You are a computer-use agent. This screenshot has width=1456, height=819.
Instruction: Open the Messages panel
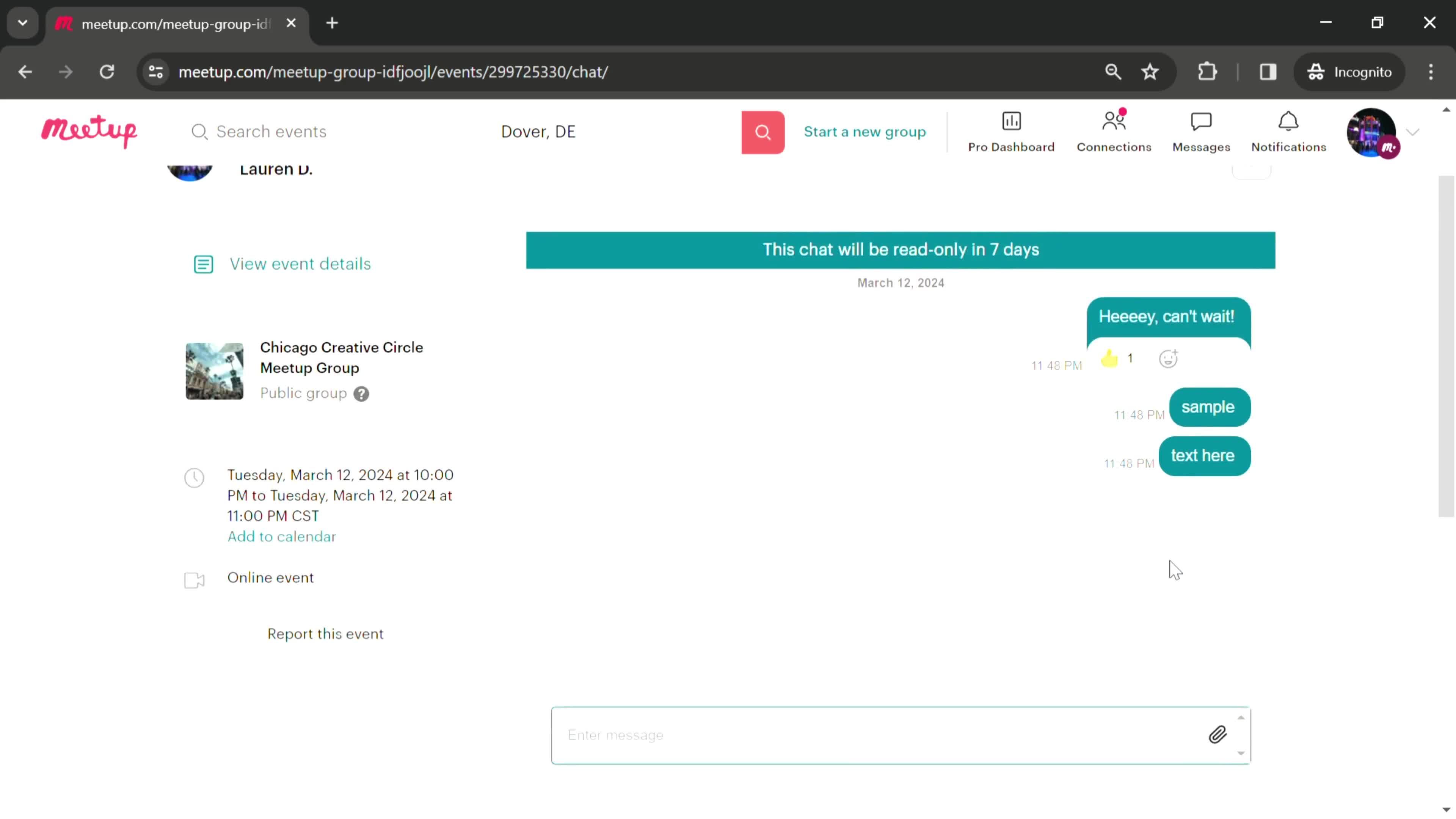tap(1201, 131)
